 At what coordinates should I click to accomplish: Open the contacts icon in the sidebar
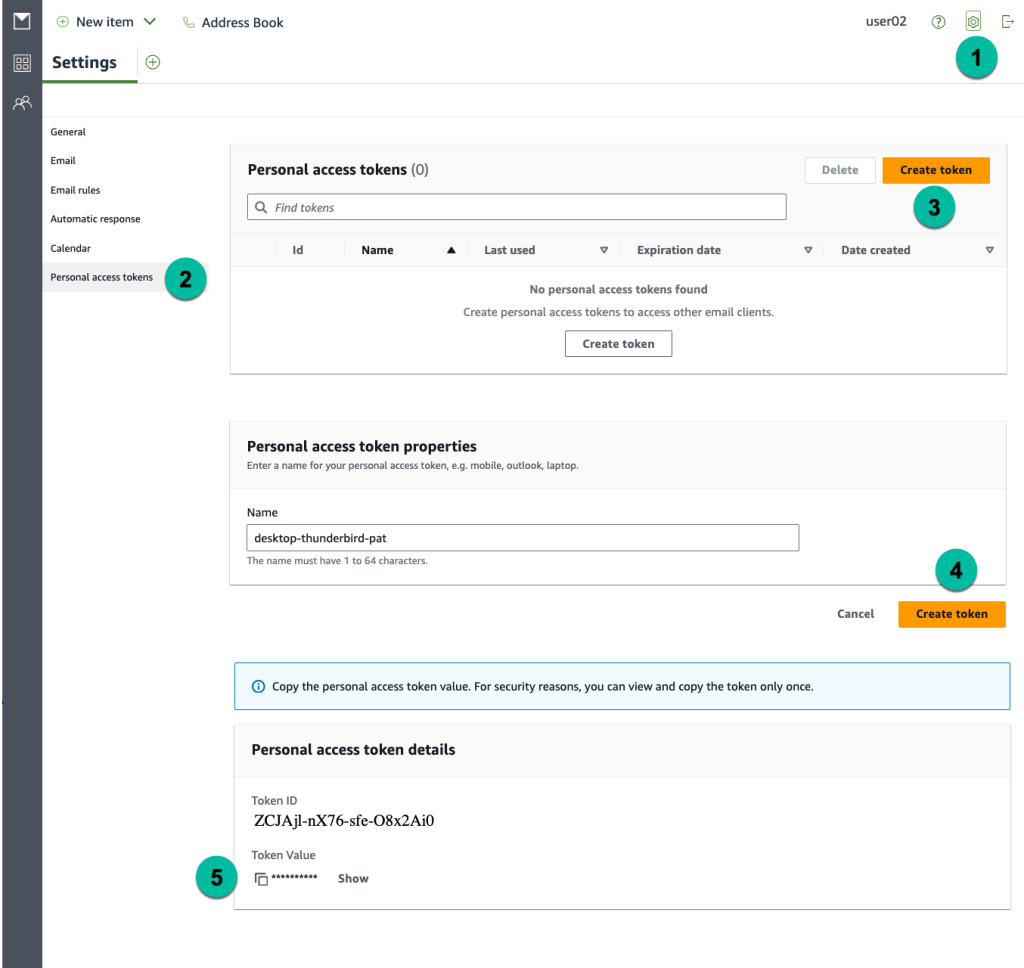tap(21, 102)
